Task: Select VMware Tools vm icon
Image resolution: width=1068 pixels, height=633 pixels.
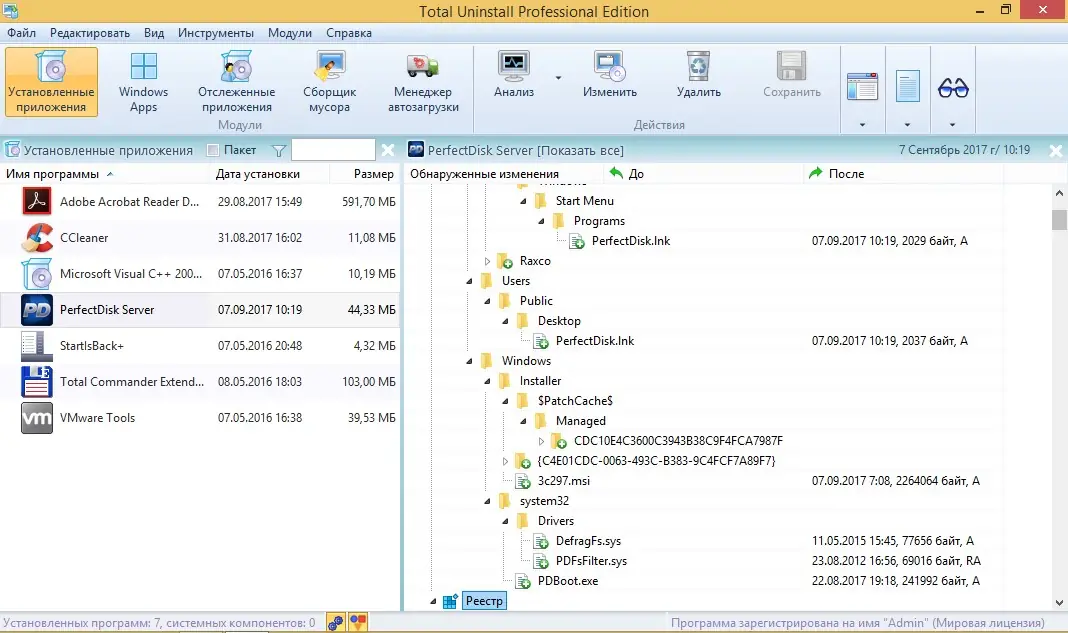Action: click(37, 418)
